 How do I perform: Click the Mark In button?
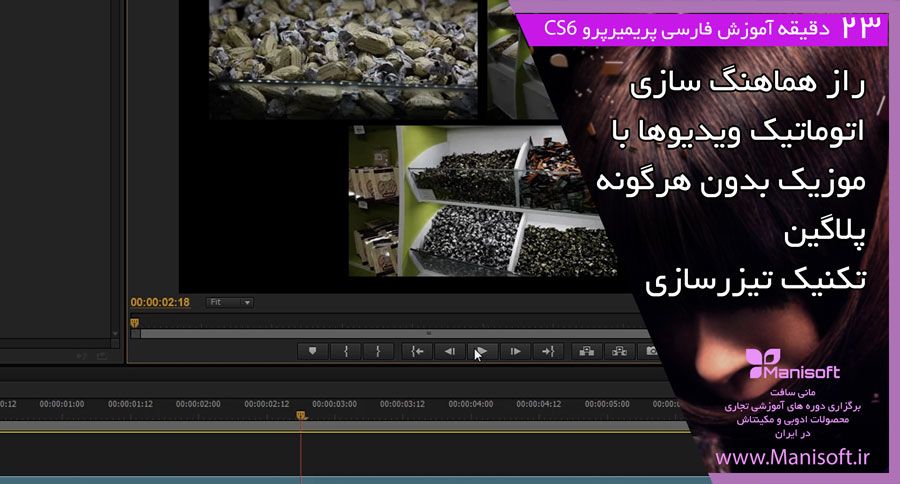point(346,351)
